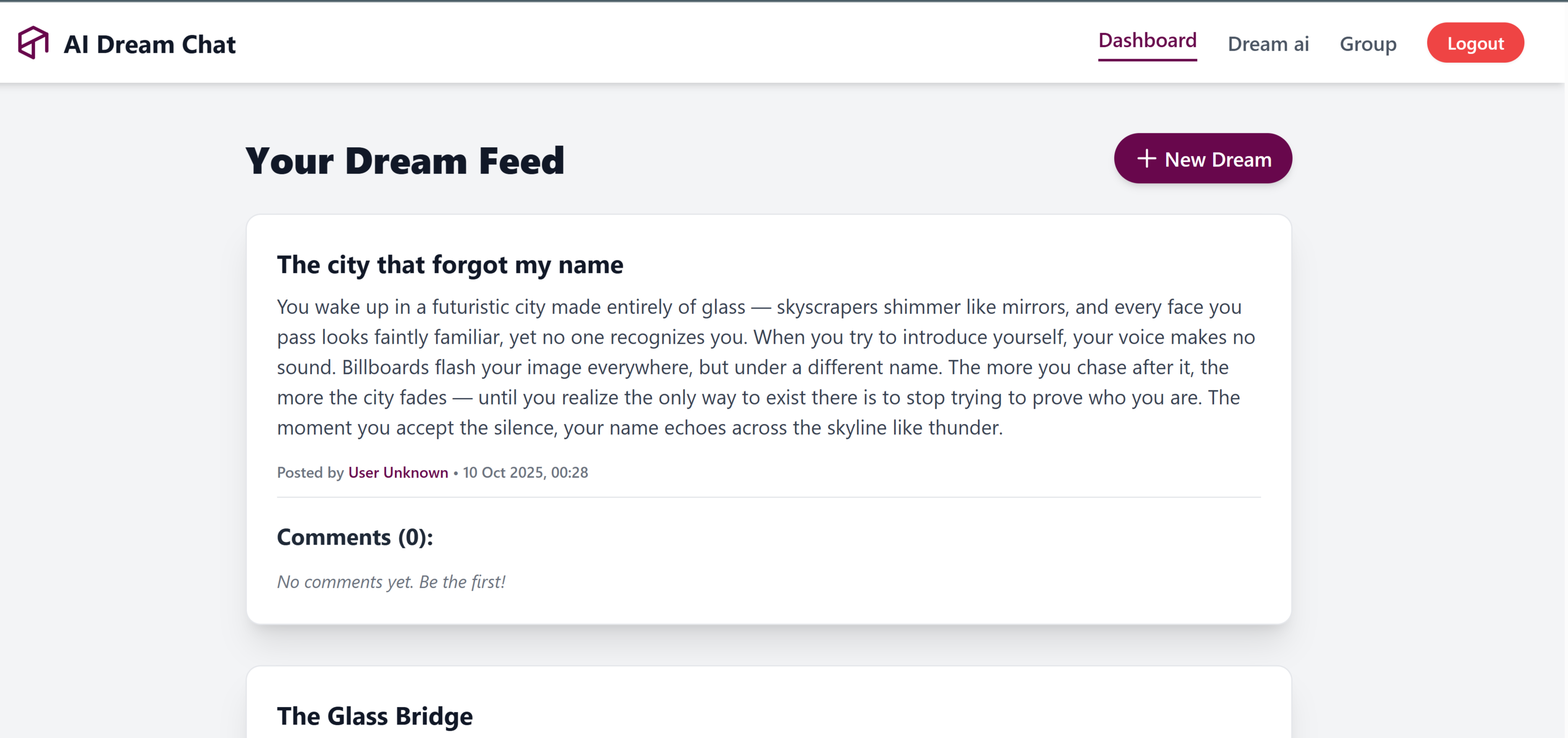This screenshot has height=738, width=1568.
Task: Open the User Unknown author link
Action: pos(398,472)
